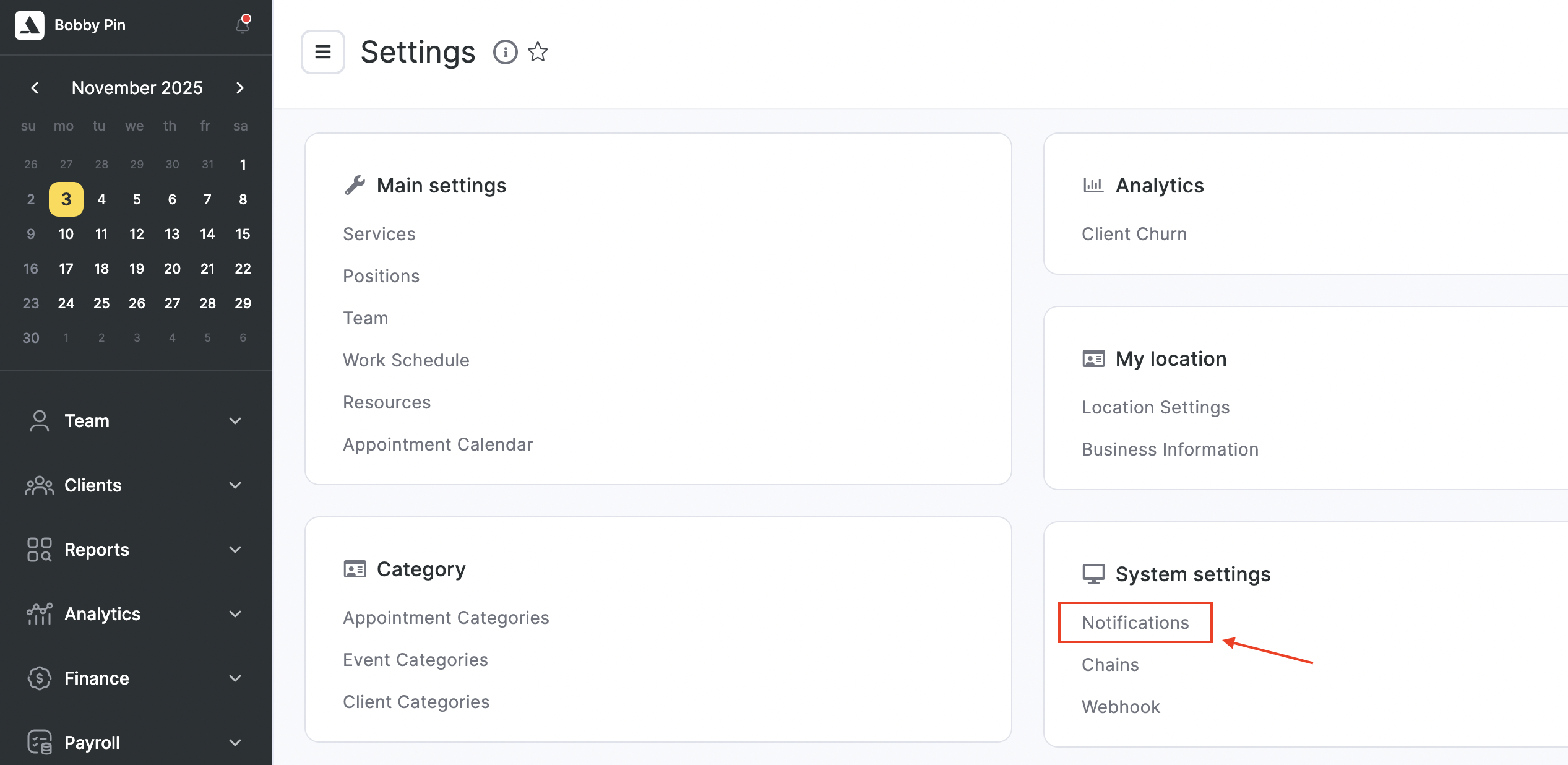Click the notification bell icon
Screen dimensions: 1568x765
243,25
